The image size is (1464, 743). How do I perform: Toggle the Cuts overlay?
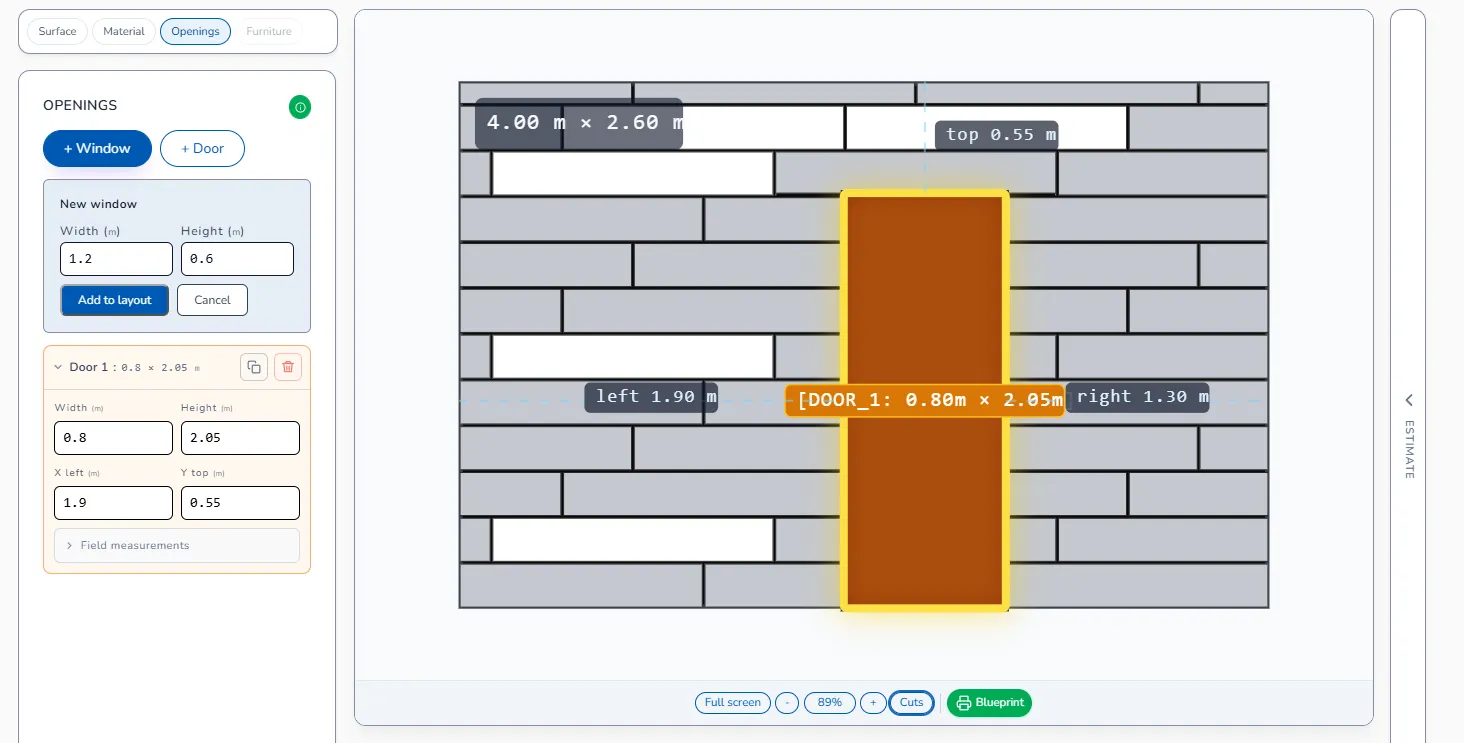coord(911,703)
